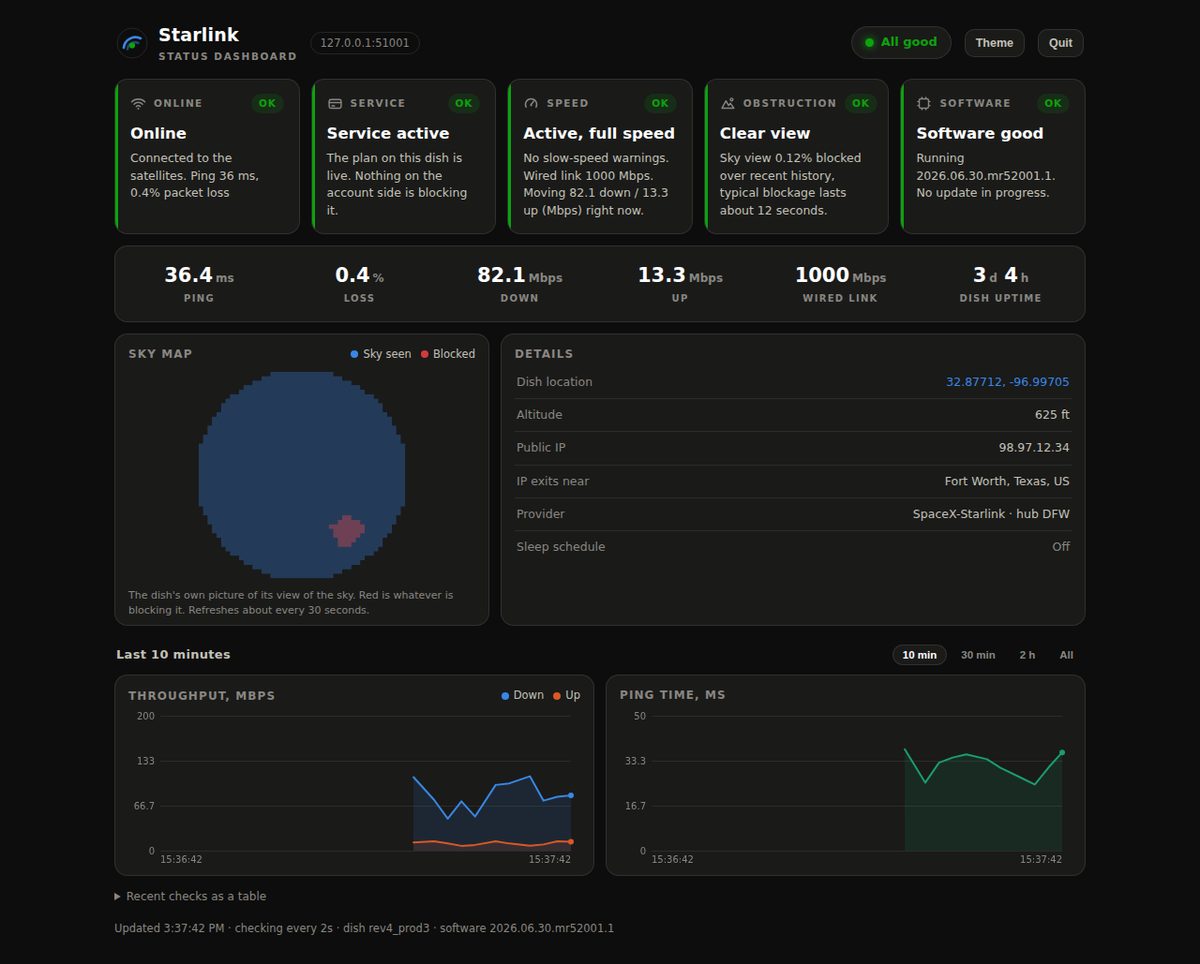Click the 82.1 Mbps down value
1200x964 pixels.
click(520, 275)
